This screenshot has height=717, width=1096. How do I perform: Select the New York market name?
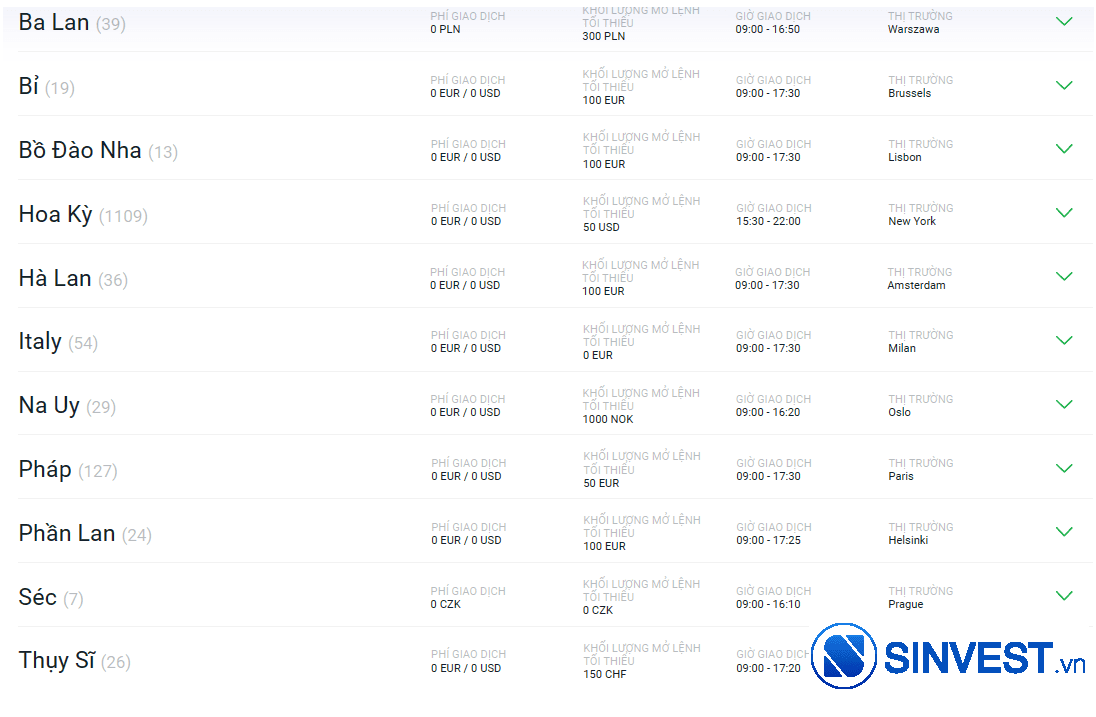click(x=911, y=221)
